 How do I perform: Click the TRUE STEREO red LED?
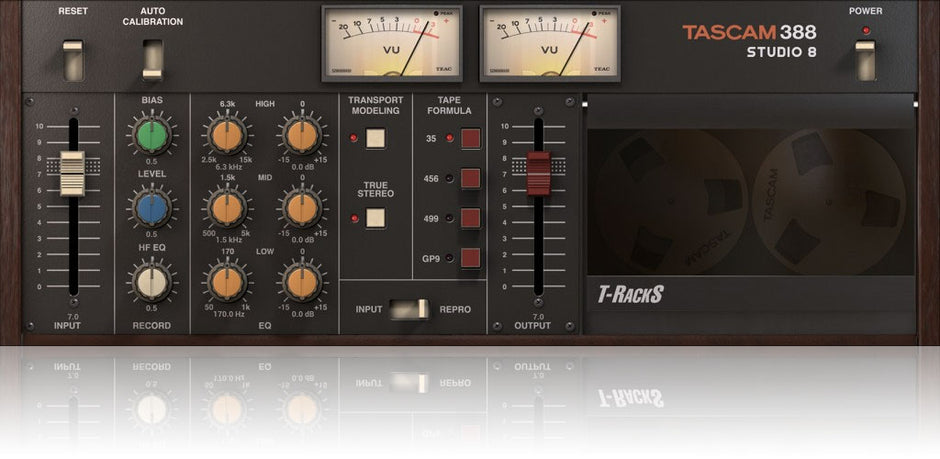(354, 218)
